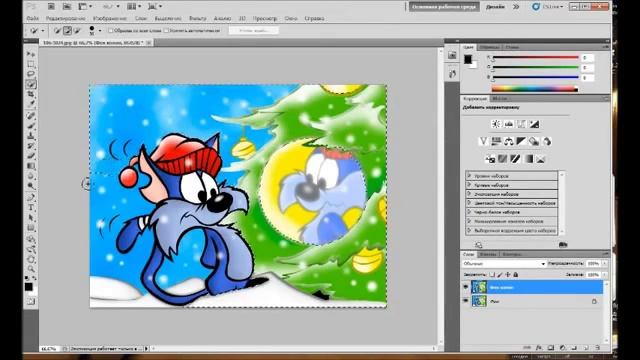
Task: Add a Curves adjustment
Action: click(x=521, y=124)
